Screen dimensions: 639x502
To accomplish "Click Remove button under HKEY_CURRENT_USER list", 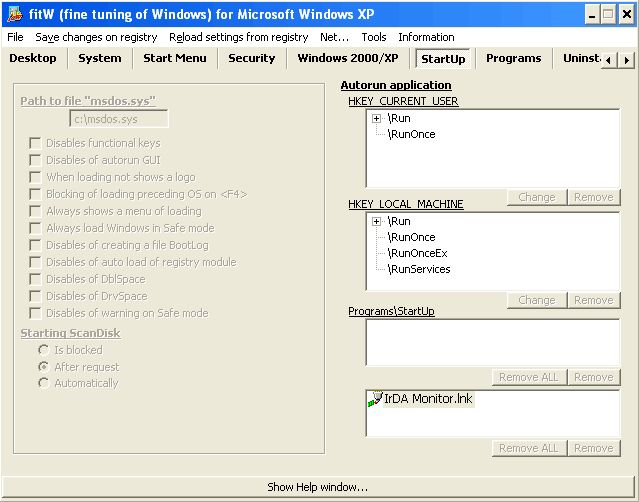I will pyautogui.click(x=594, y=197).
